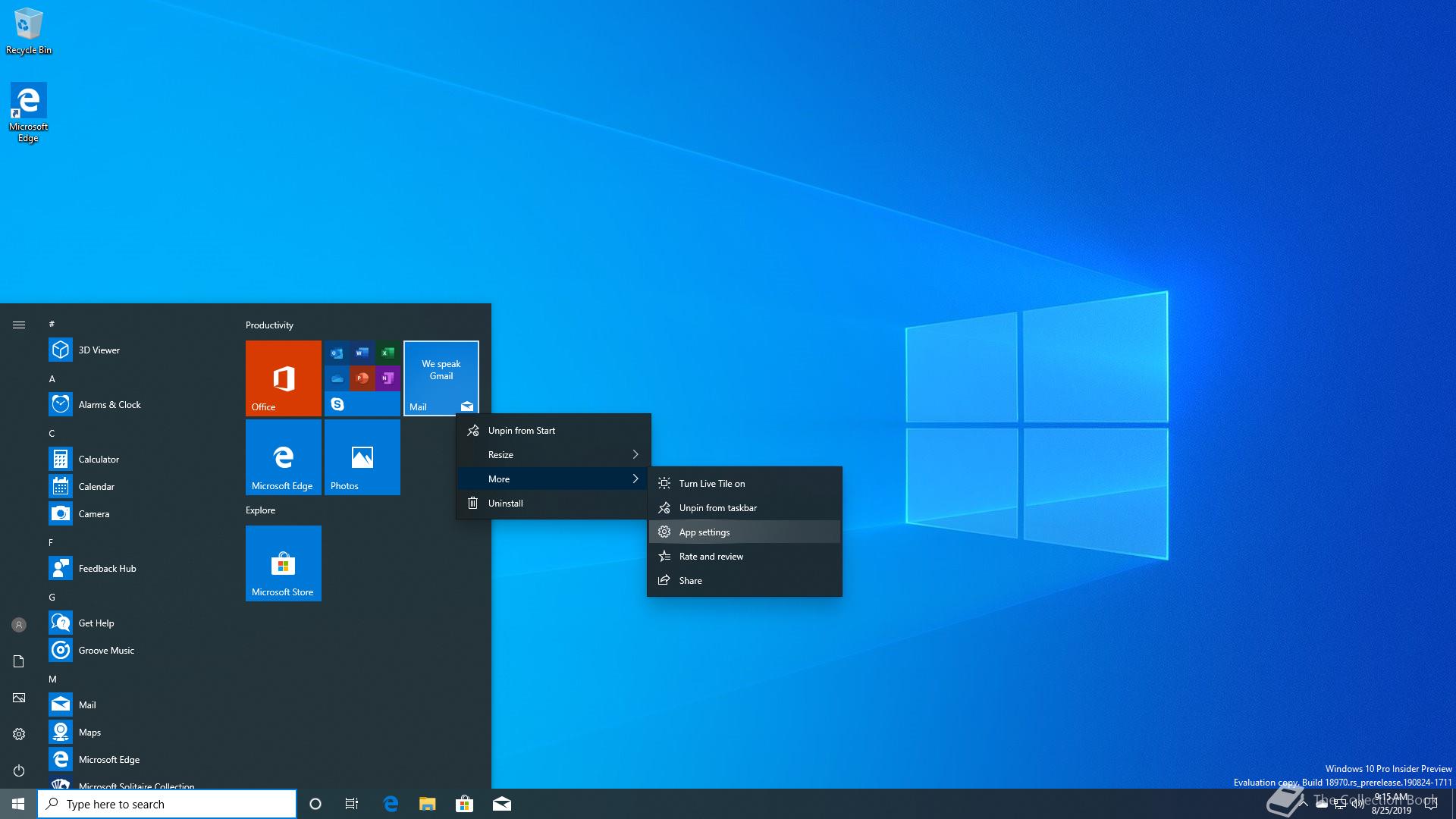Open Recycle Bin desktop icon
Screen dimensions: 1456x819
tap(29, 31)
